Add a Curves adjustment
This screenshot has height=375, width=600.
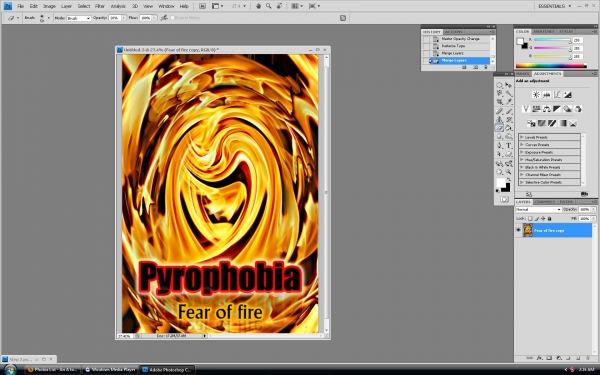(x=557, y=95)
